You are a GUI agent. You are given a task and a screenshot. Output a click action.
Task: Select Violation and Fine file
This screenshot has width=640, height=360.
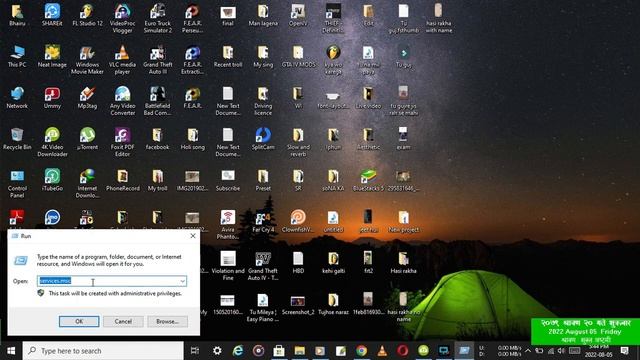tap(228, 266)
